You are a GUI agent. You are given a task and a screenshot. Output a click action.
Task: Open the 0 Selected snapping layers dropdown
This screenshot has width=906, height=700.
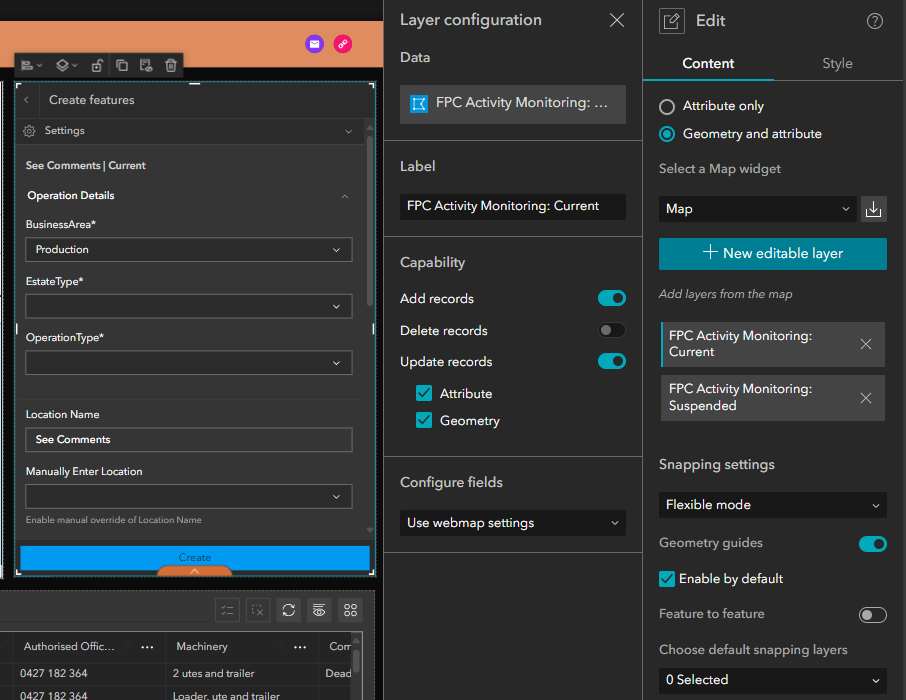click(773, 680)
